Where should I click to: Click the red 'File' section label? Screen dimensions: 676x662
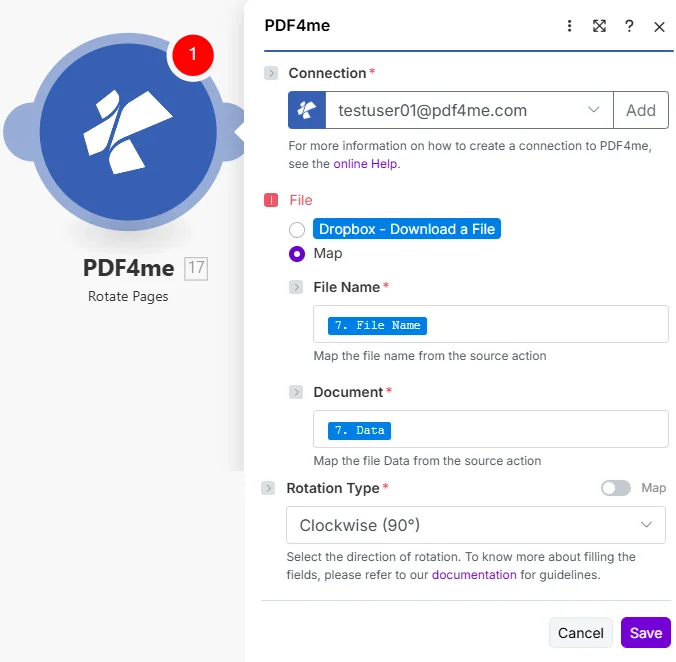pos(300,200)
